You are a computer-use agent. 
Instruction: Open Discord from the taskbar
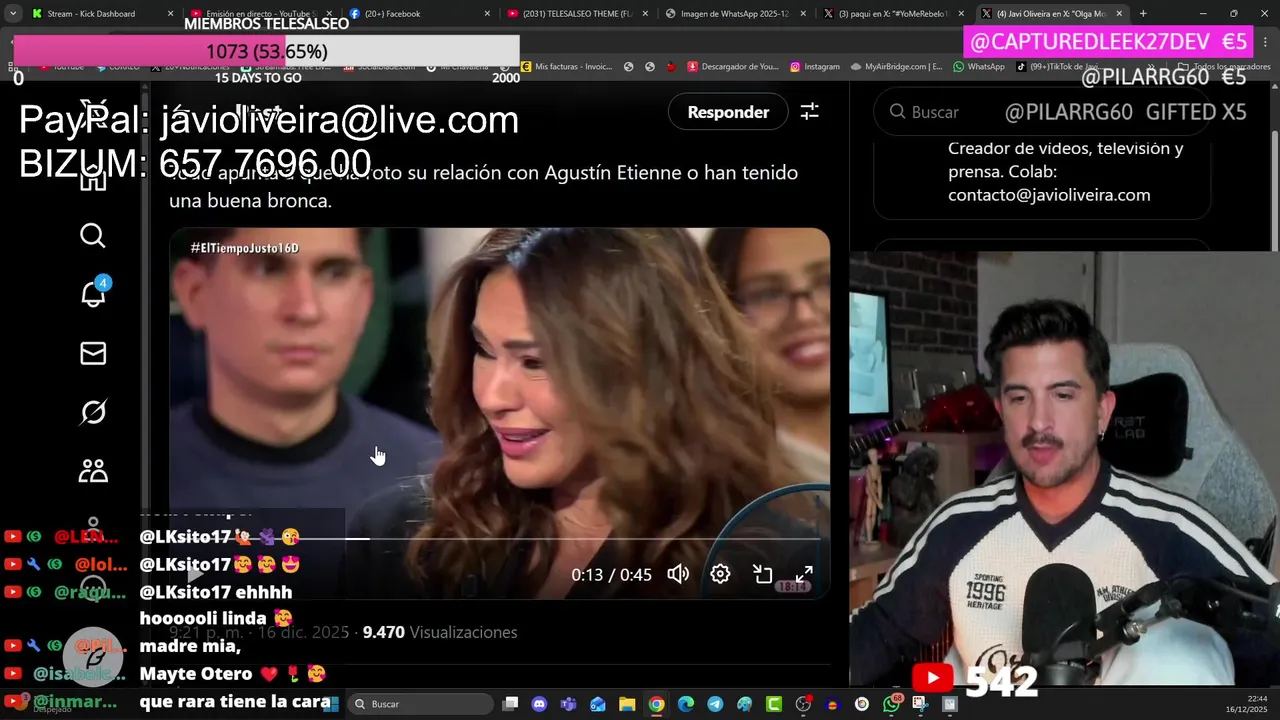click(540, 704)
